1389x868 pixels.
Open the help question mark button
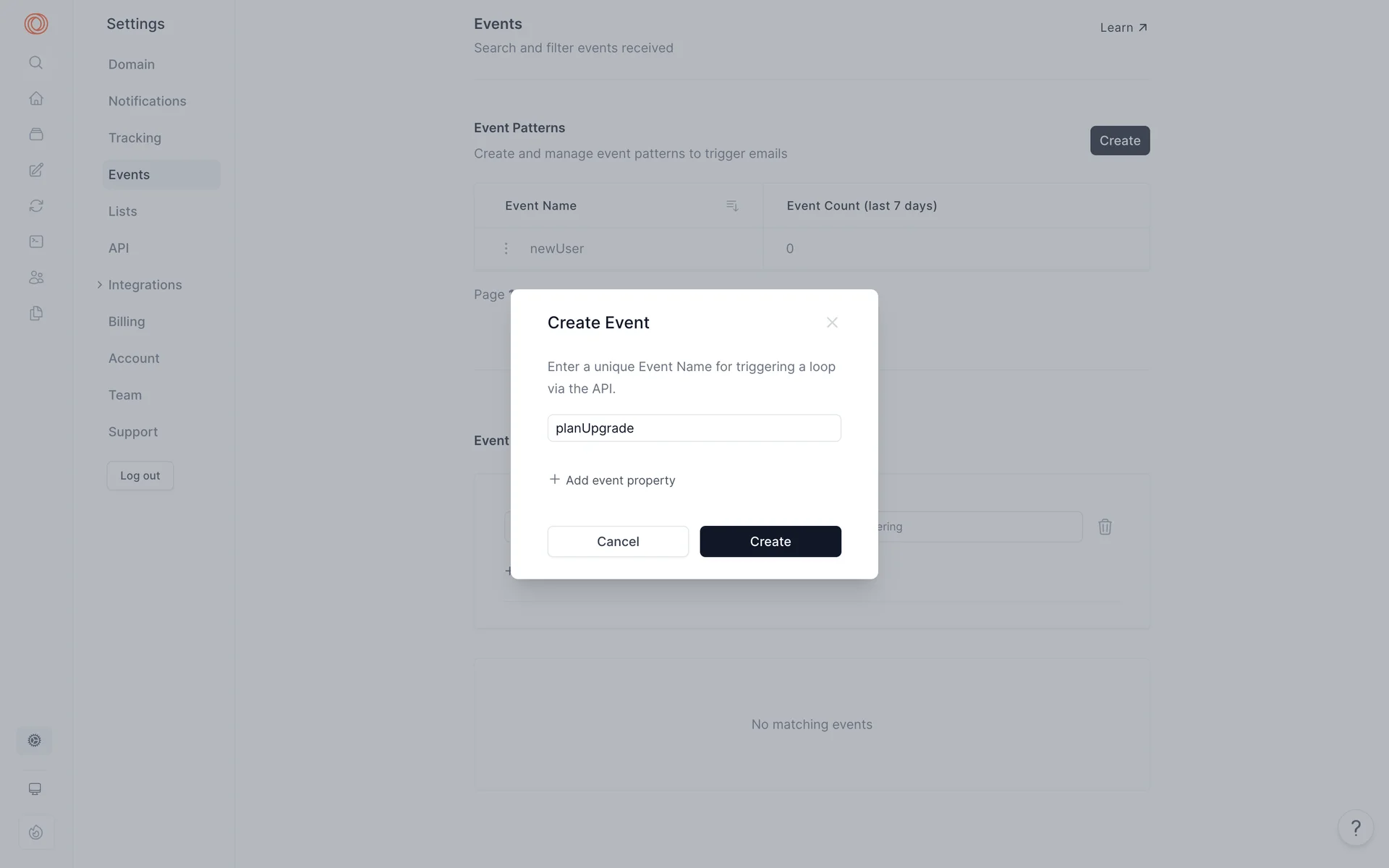tap(1356, 827)
